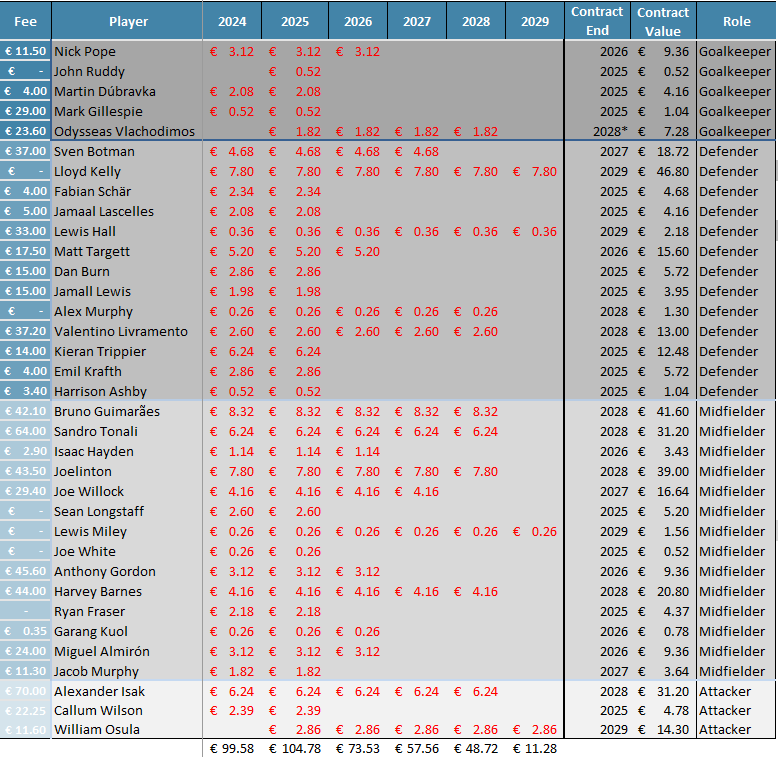Click the Lloyd Kelly name cell
778x757 pixels.
tap(127, 171)
